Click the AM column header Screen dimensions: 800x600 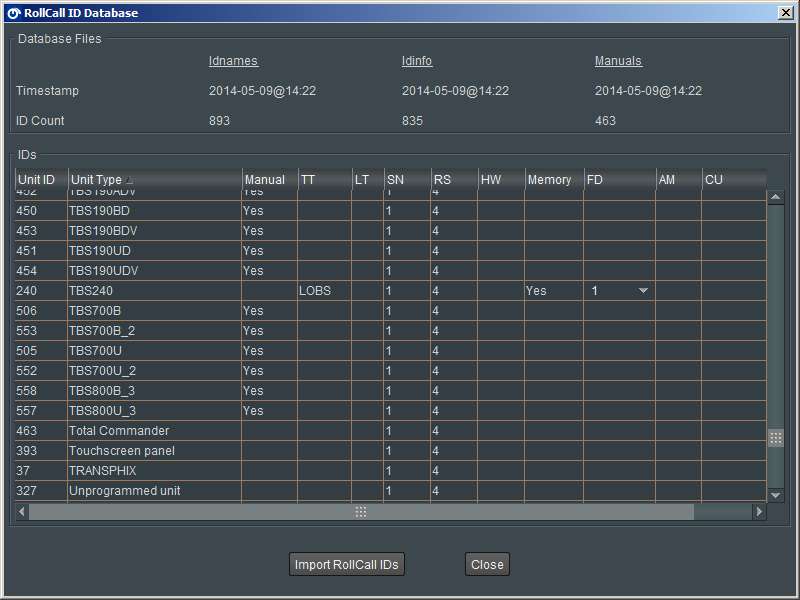[679, 180]
